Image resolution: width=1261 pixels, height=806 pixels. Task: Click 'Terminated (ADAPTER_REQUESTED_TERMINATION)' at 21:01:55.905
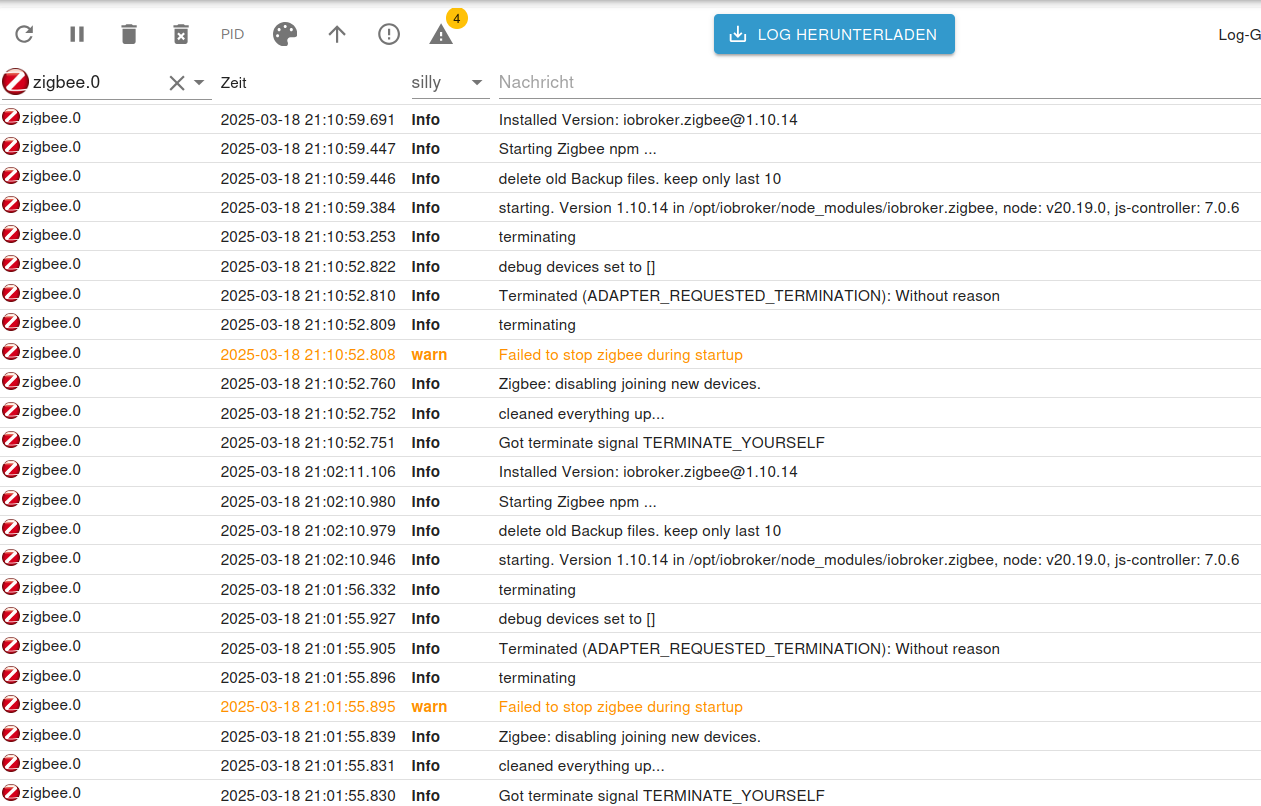click(749, 648)
